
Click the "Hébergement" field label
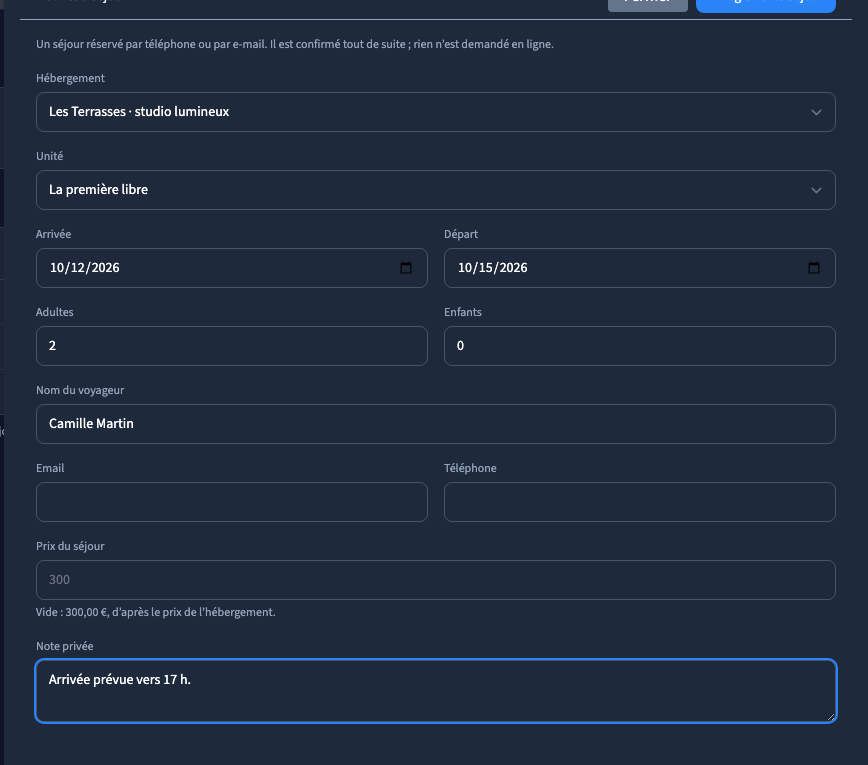(x=70, y=78)
